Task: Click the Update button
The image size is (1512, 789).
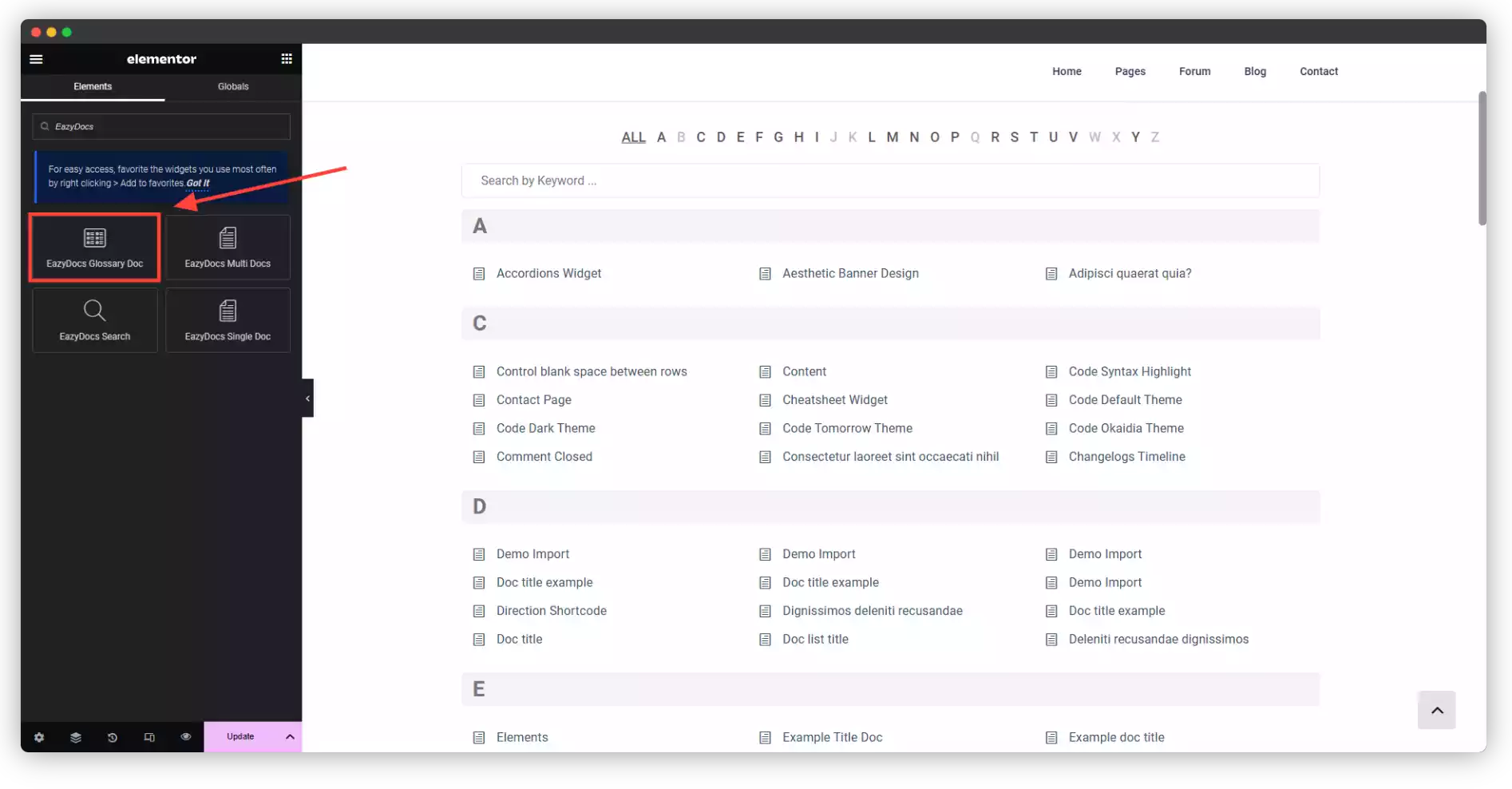Action: (239, 736)
